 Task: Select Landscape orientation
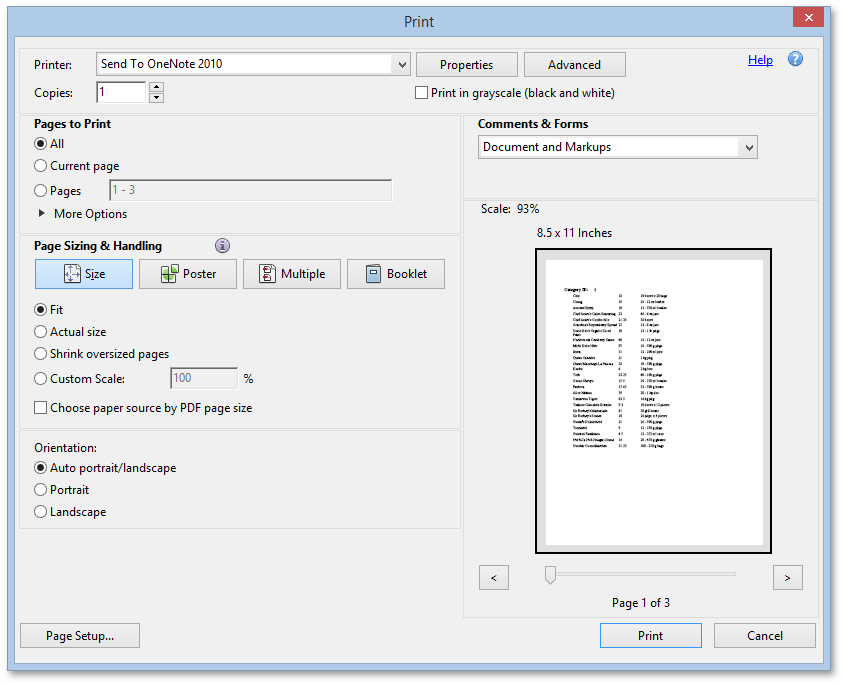(x=39, y=511)
